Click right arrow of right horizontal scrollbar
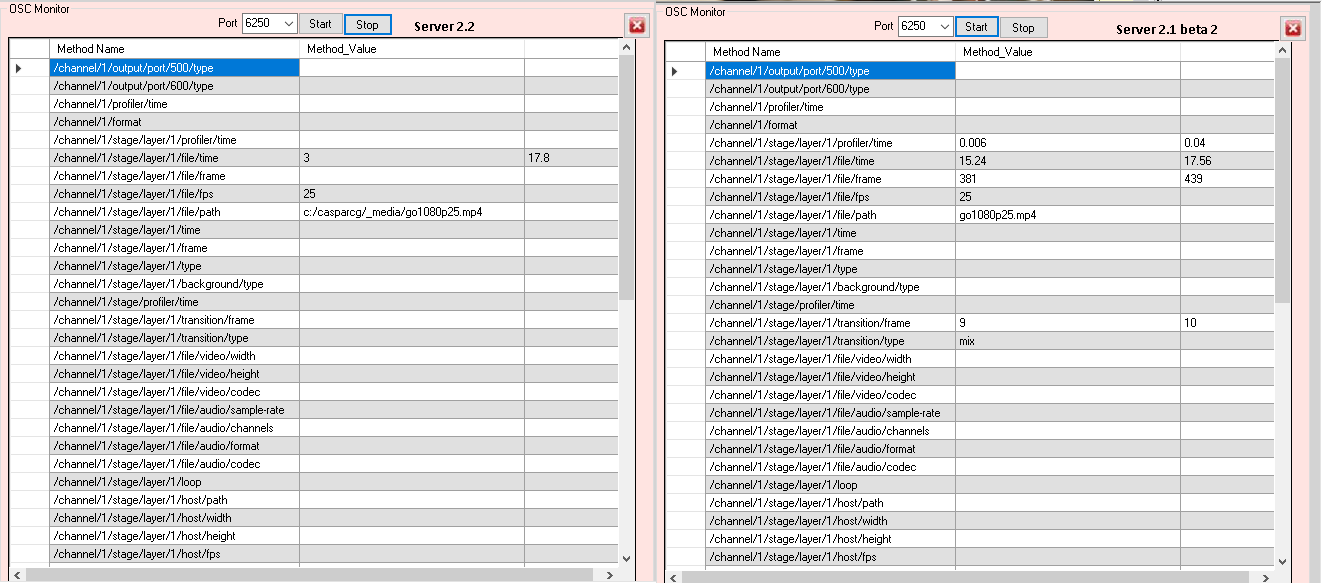1338x583 pixels. tap(1265, 578)
